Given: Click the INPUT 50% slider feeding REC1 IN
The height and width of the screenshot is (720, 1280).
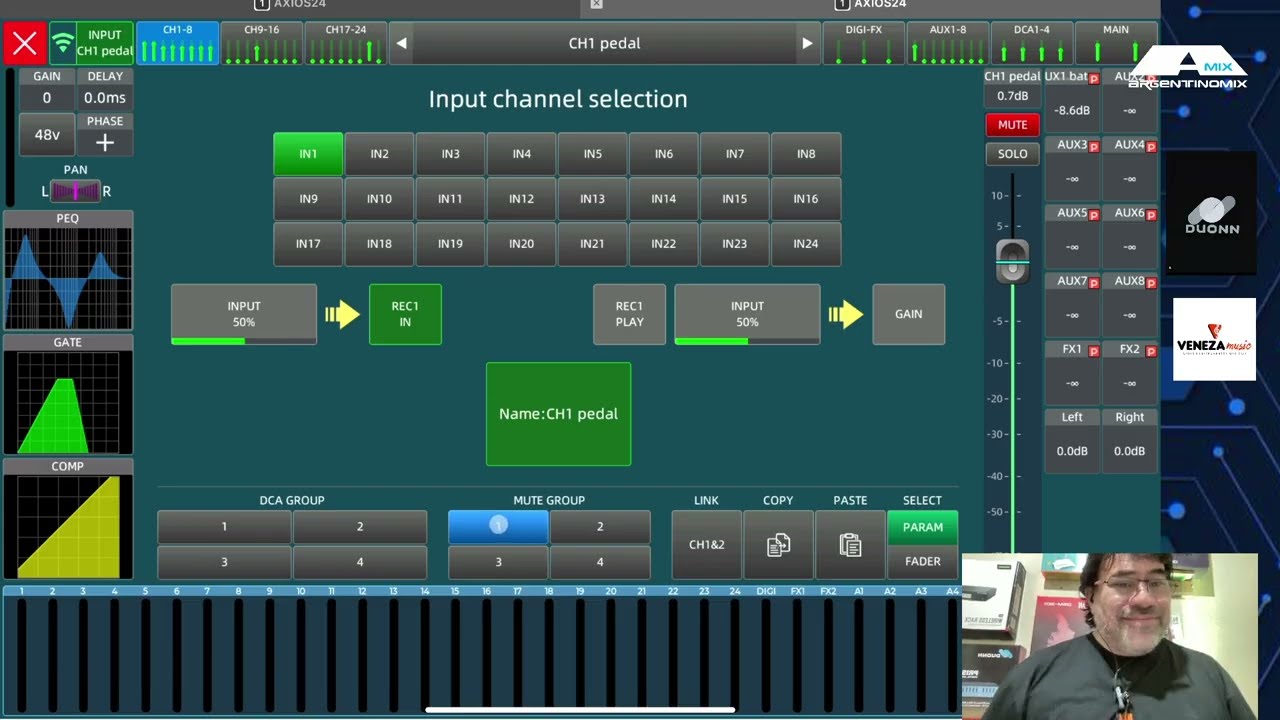Looking at the screenshot, I should [x=244, y=314].
